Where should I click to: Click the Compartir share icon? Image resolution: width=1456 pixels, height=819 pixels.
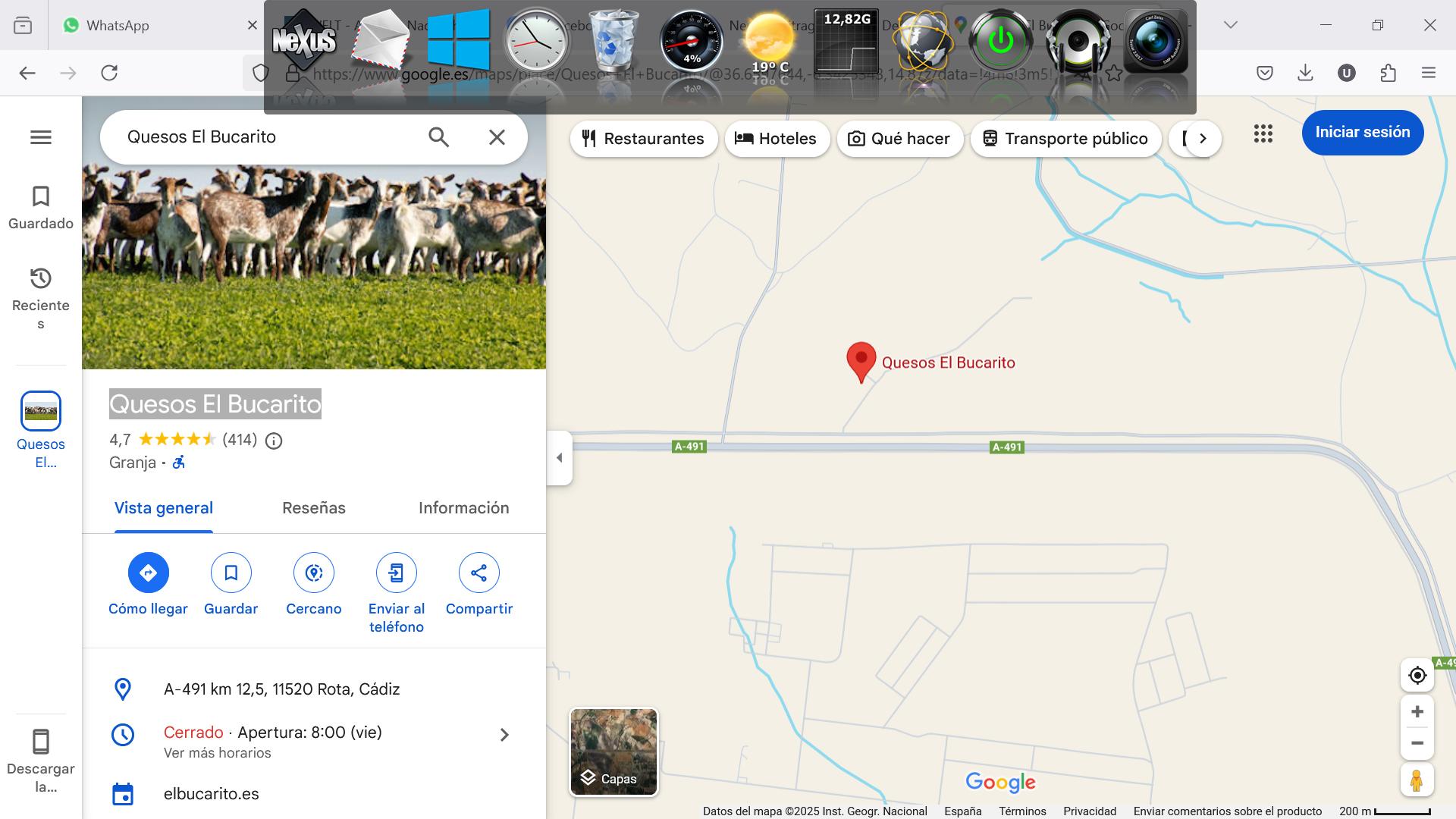[x=479, y=573]
